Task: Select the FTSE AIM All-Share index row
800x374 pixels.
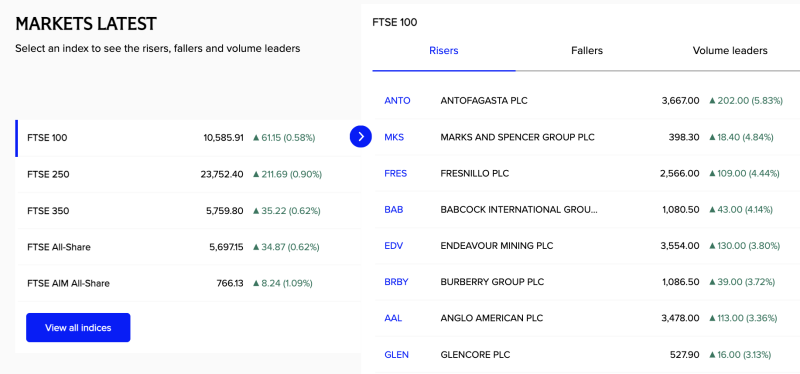Action: [188, 283]
